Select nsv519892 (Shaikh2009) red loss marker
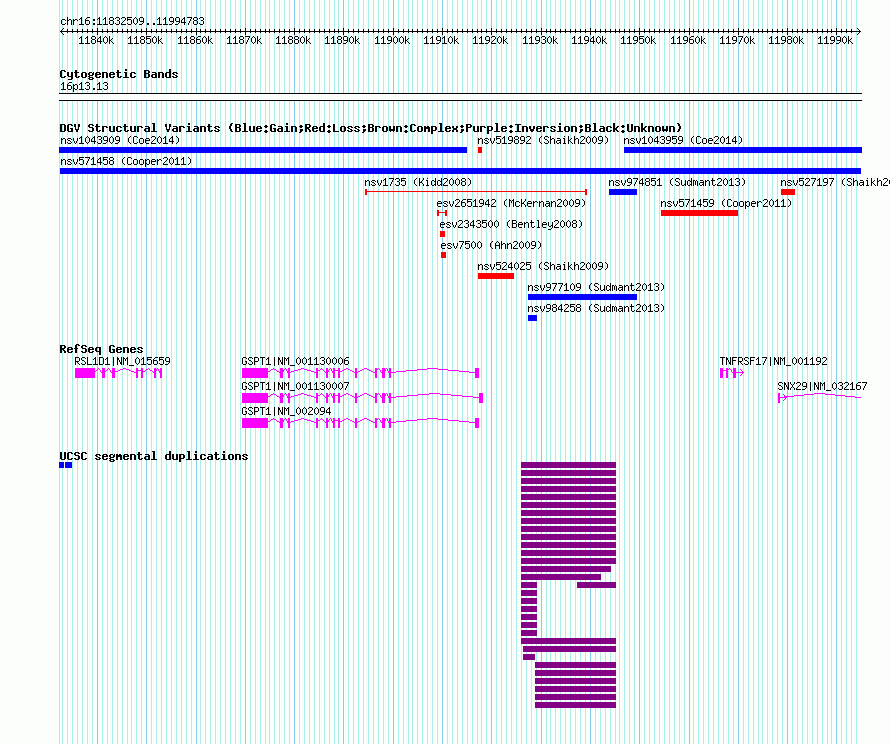This screenshot has height=744, width=890. 480,150
